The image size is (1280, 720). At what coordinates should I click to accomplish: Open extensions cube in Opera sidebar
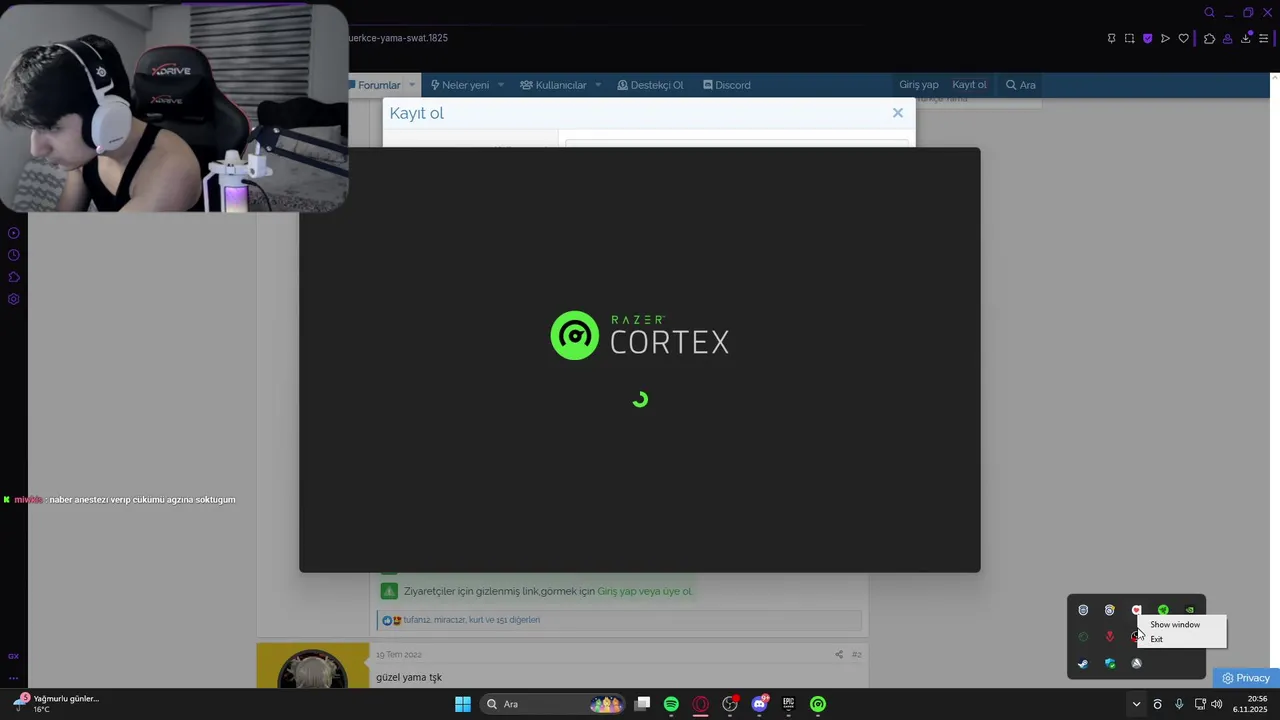coord(13,277)
